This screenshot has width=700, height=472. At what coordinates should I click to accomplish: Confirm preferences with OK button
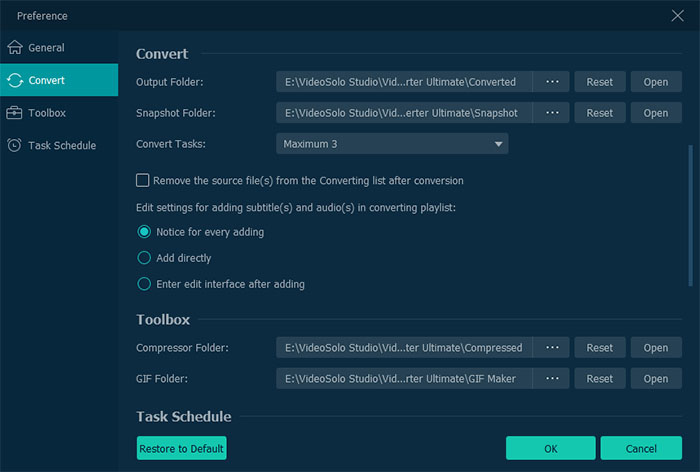[550, 448]
